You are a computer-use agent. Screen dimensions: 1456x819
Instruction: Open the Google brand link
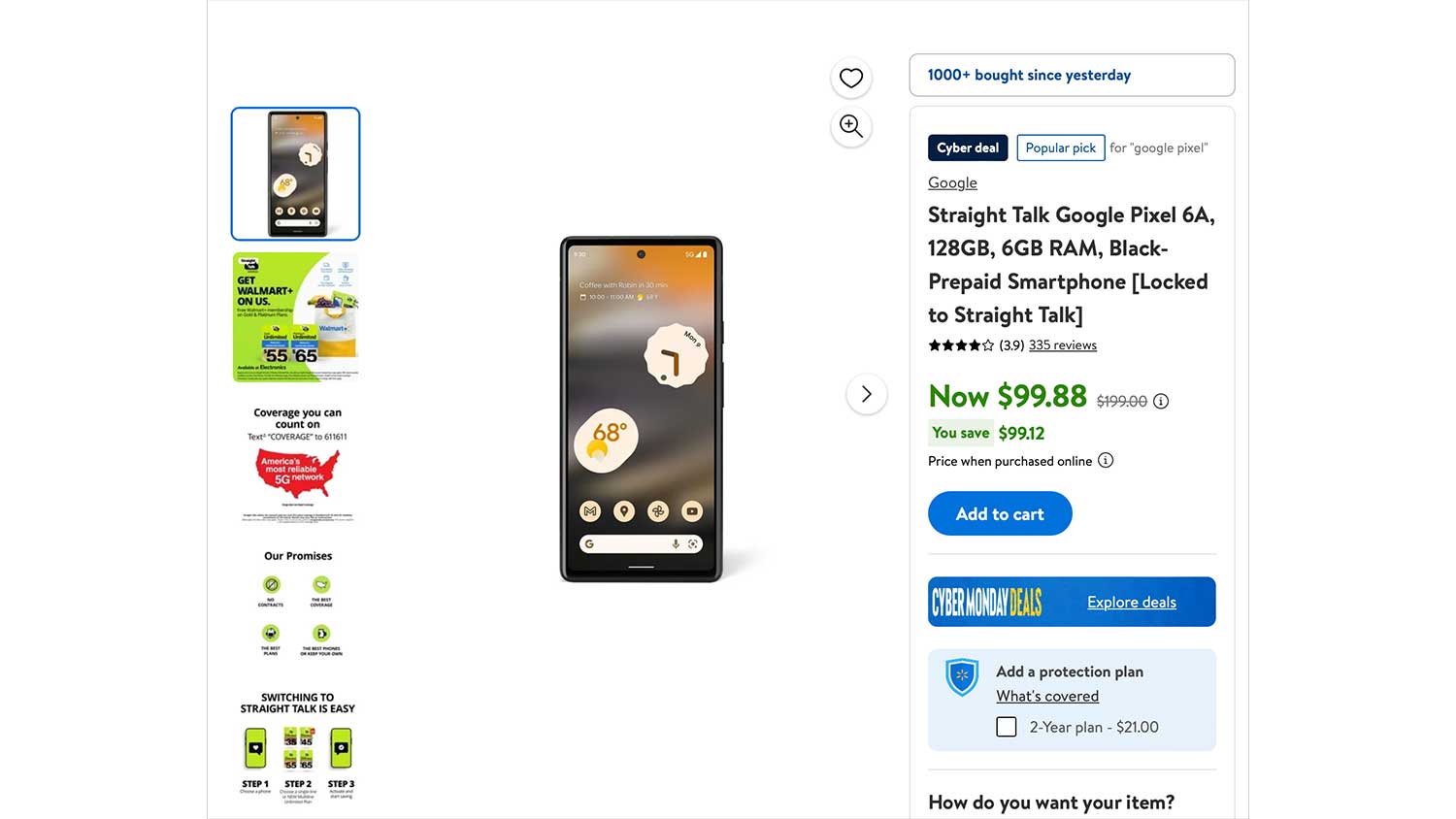pos(952,182)
